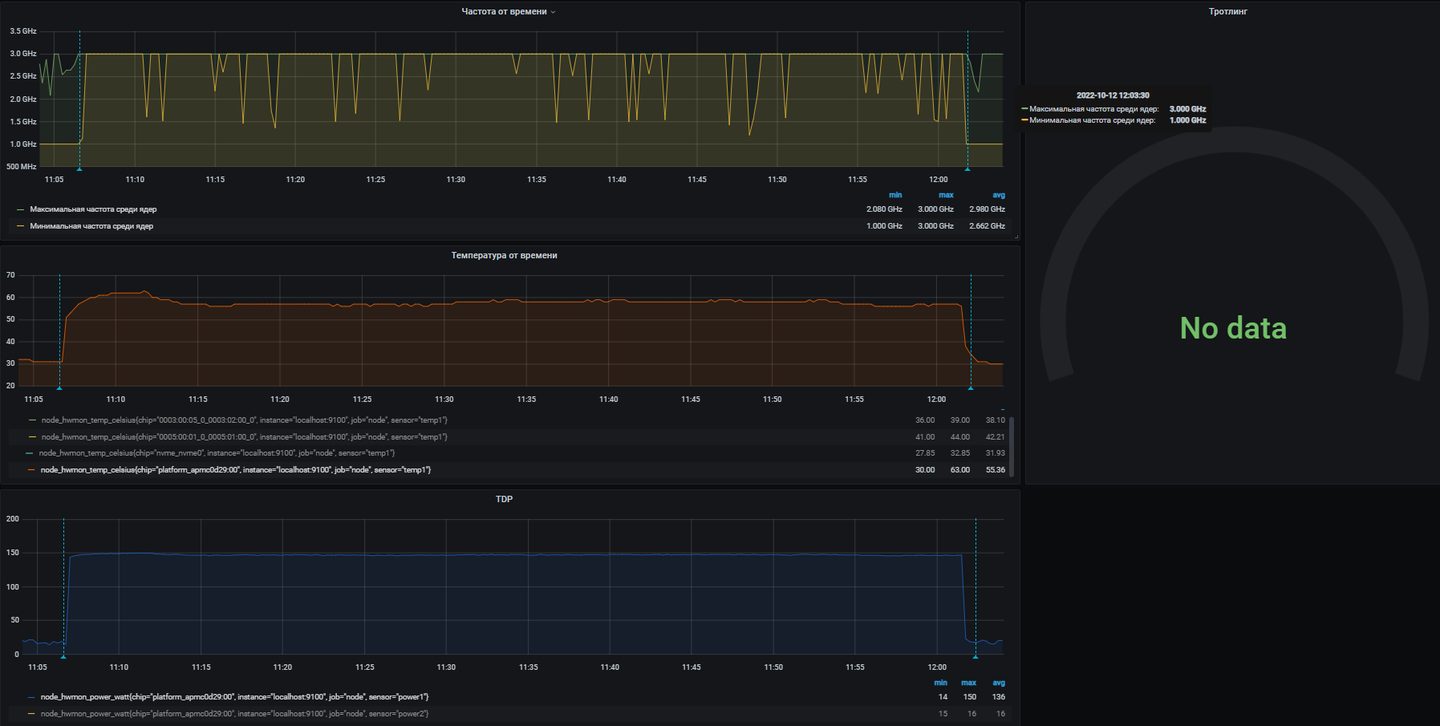1440x726 pixels.
Task: Sort TDP legend by the max column
Action: [969, 682]
